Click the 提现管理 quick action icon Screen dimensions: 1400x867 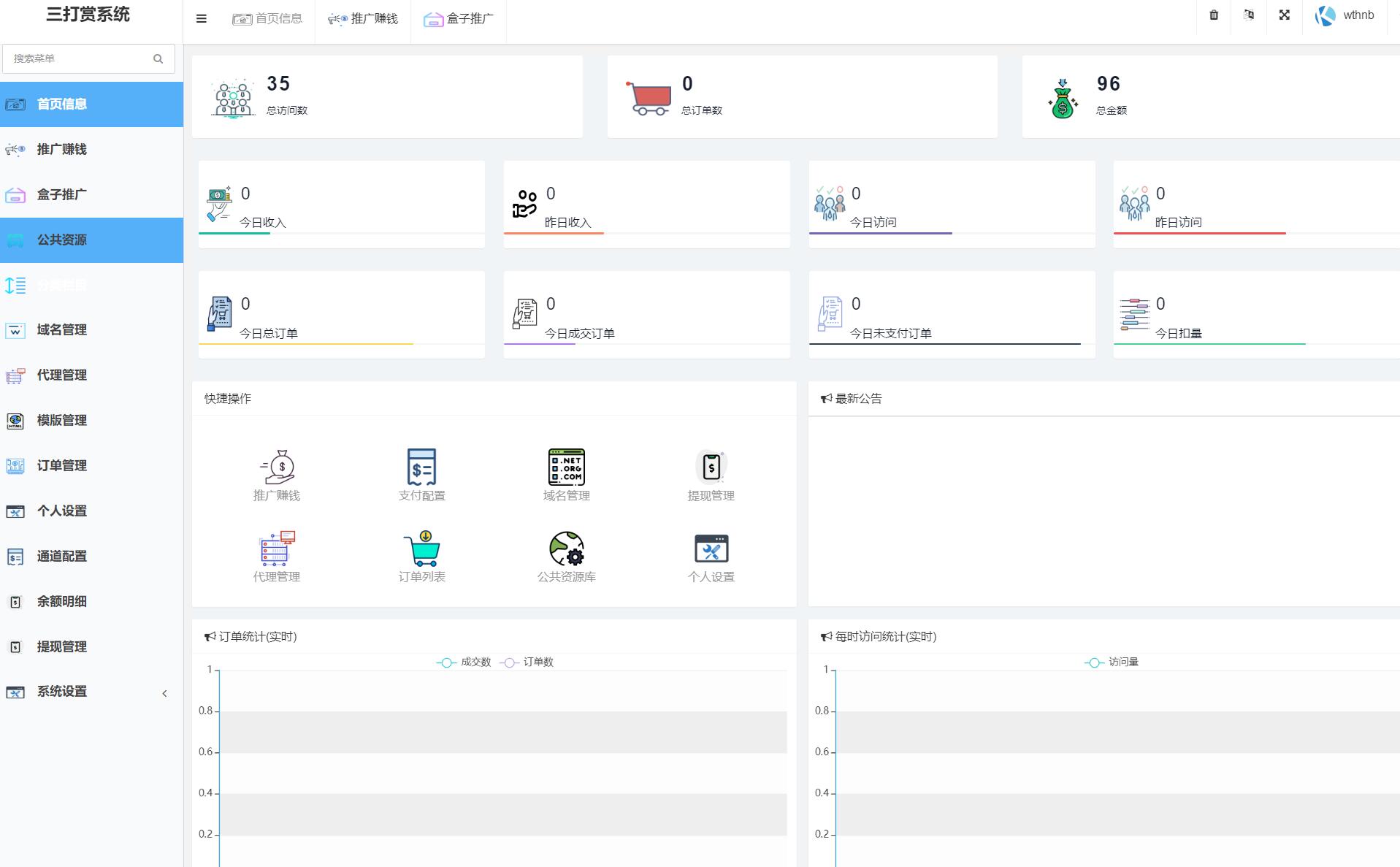[x=711, y=467]
